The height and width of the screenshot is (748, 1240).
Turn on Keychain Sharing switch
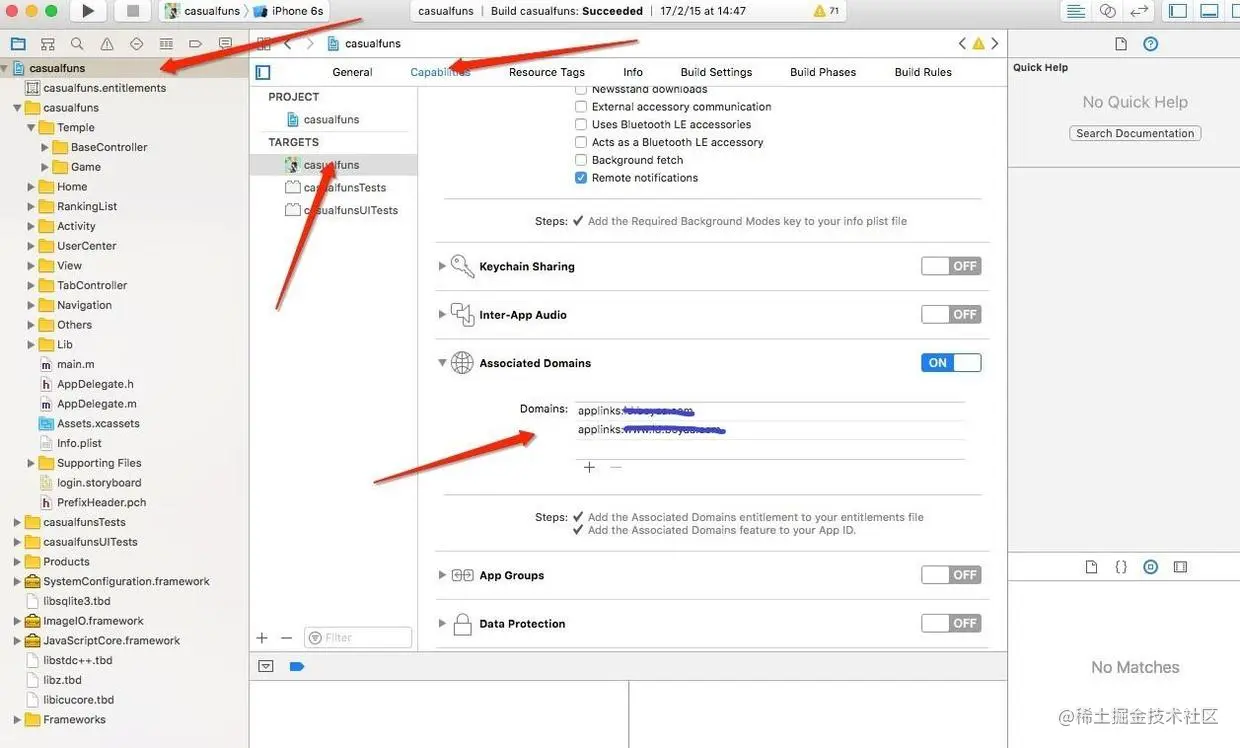pyautogui.click(x=951, y=266)
